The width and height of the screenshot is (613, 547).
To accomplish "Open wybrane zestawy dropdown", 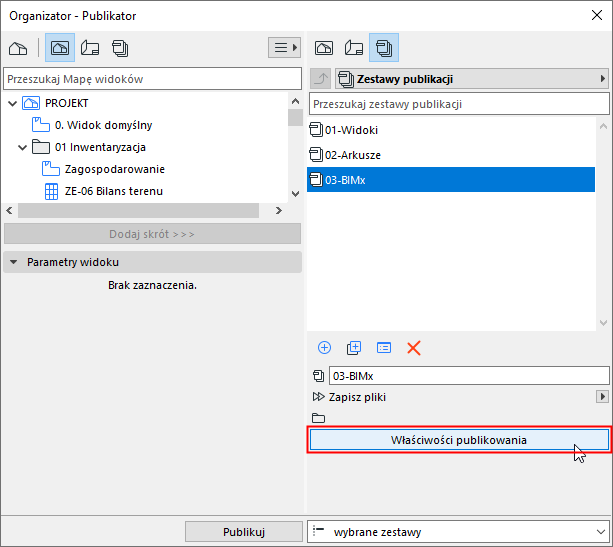I will coord(458,532).
